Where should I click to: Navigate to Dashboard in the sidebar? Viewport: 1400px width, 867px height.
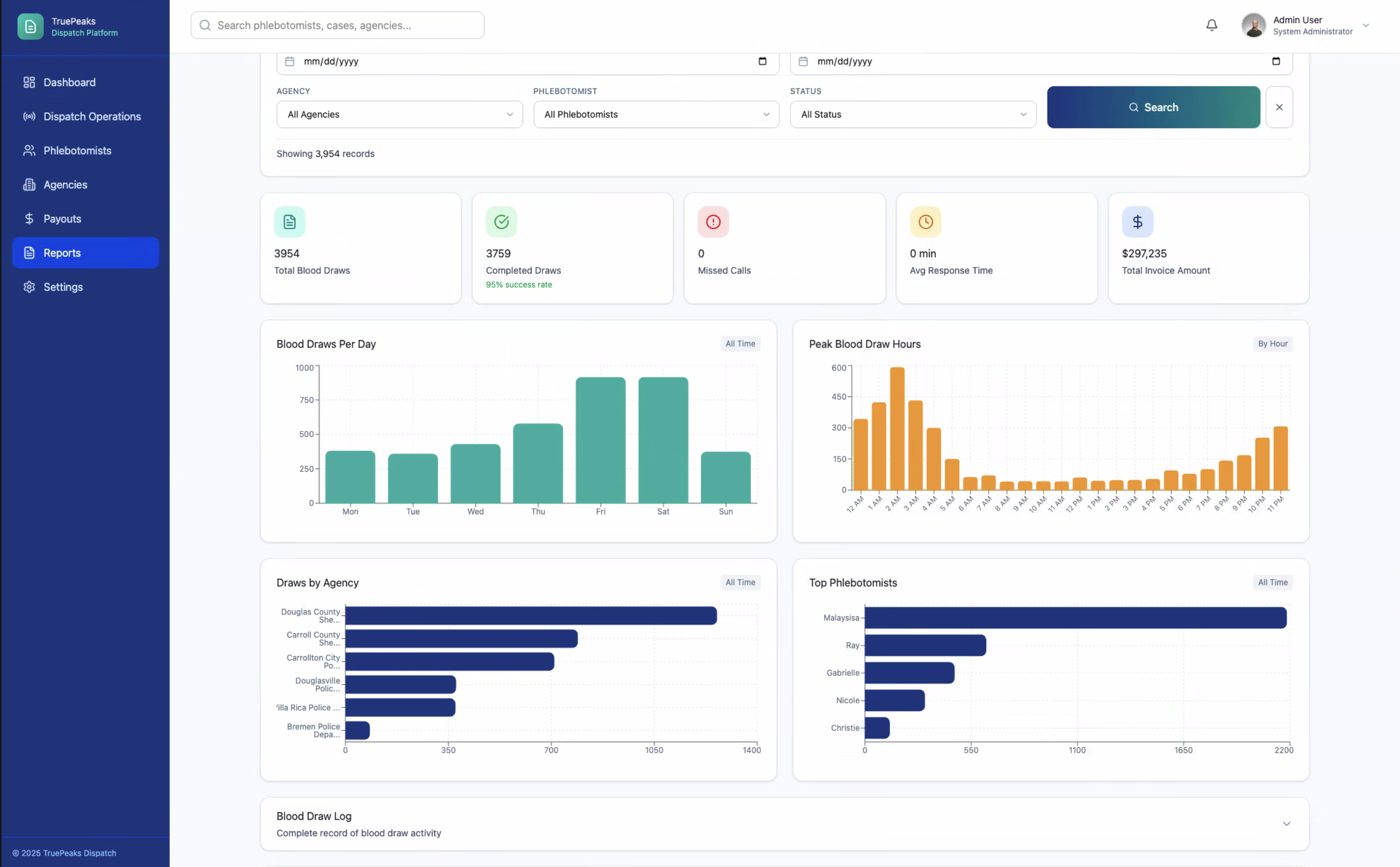point(70,82)
